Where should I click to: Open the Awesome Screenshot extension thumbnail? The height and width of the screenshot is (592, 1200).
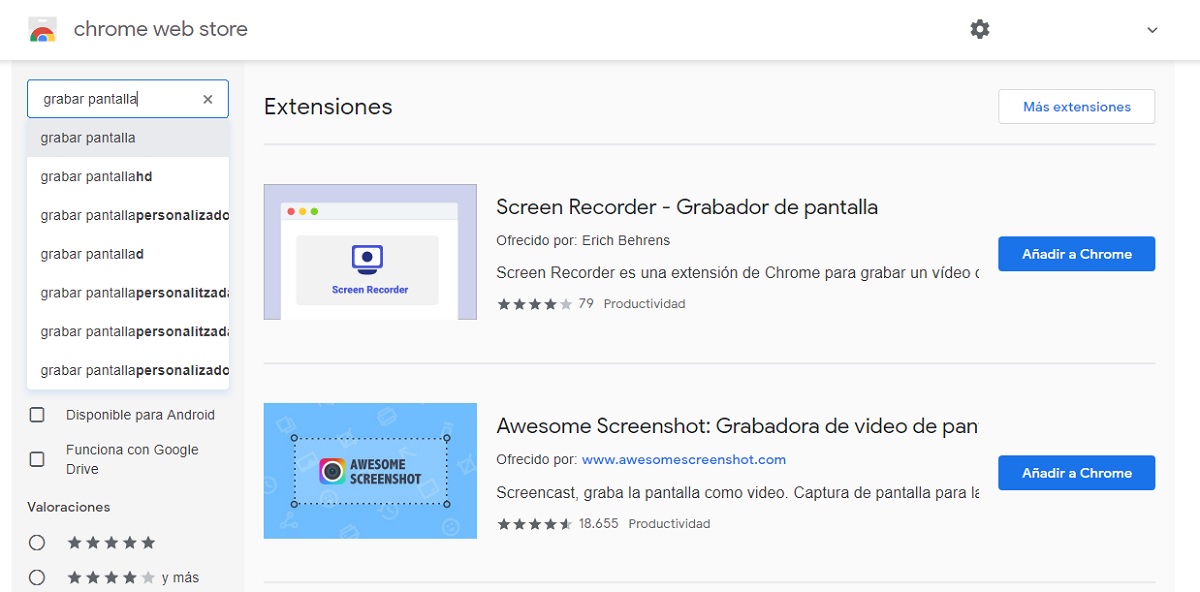tap(370, 471)
